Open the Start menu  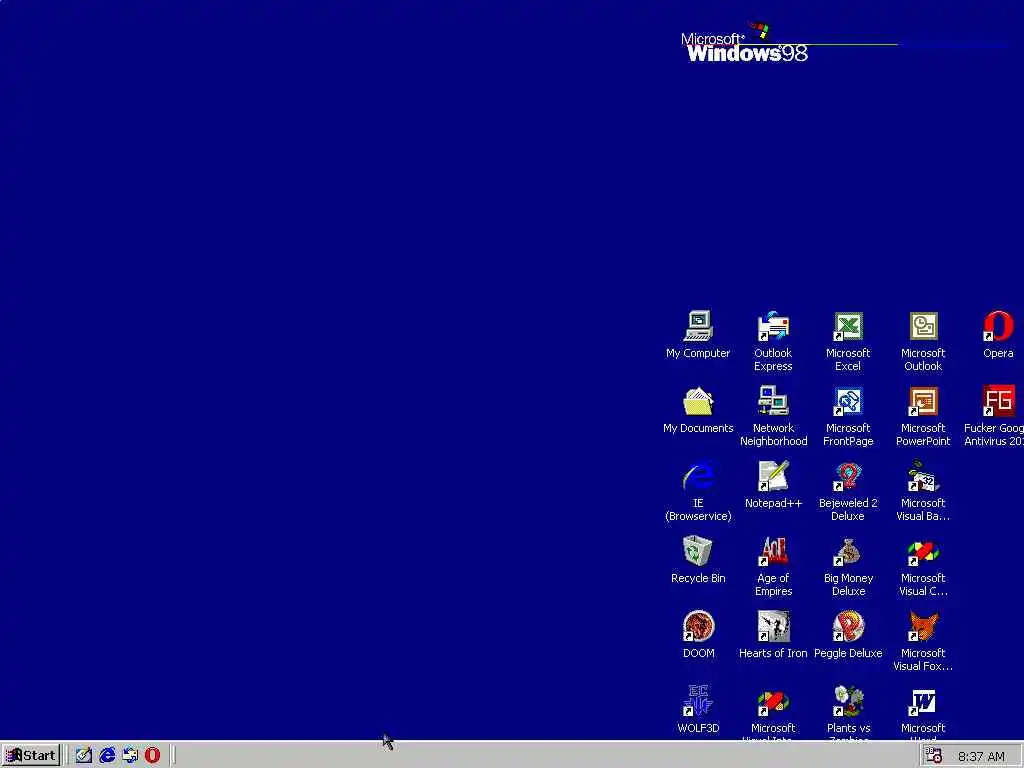click(31, 756)
